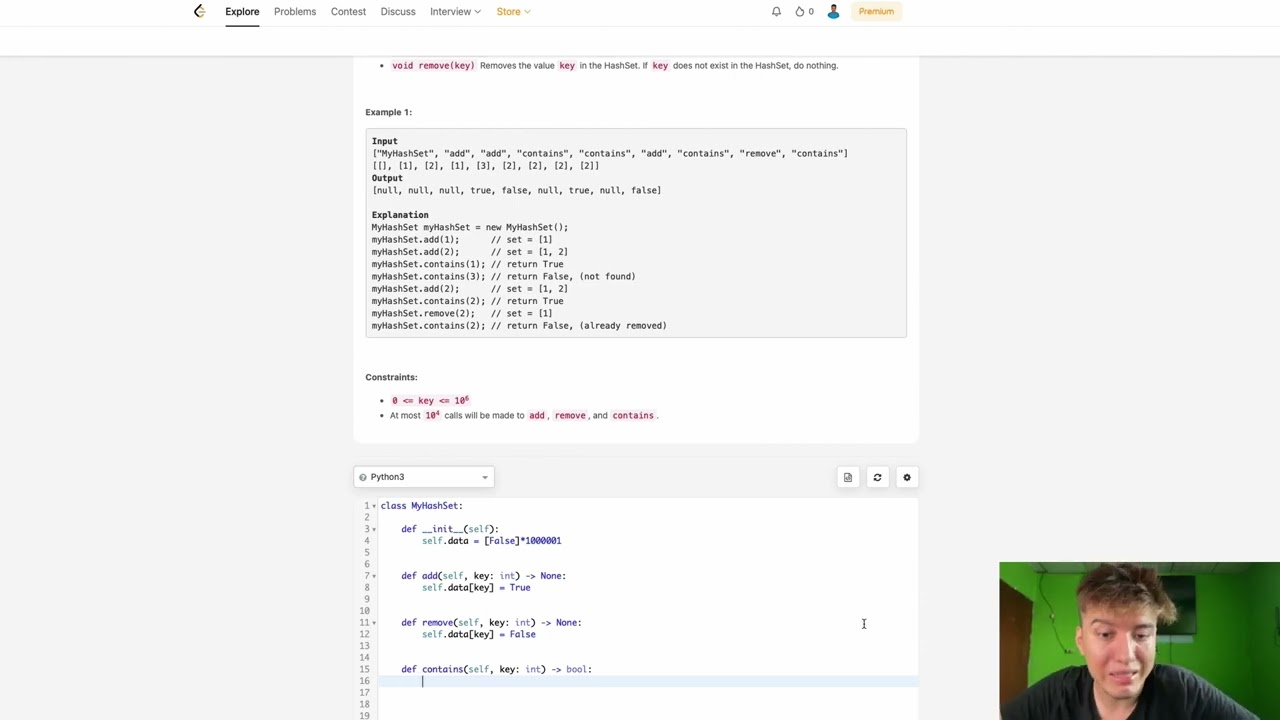Click the streak flame icon
This screenshot has width=1280, height=720.
pos(799,11)
